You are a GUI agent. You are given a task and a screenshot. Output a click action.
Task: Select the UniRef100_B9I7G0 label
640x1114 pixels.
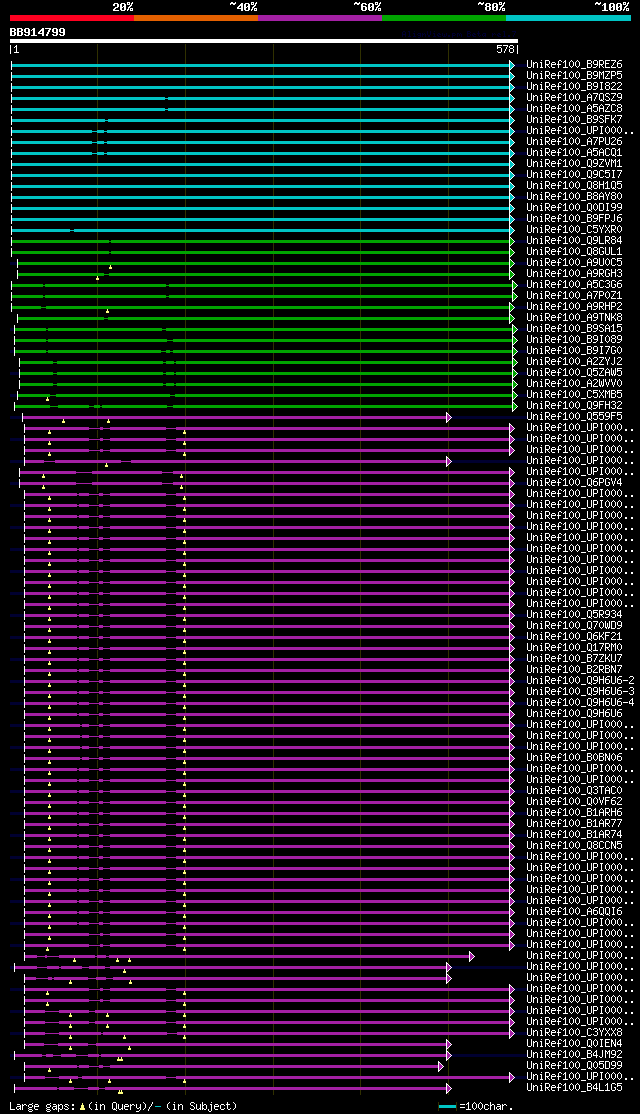(x=575, y=351)
